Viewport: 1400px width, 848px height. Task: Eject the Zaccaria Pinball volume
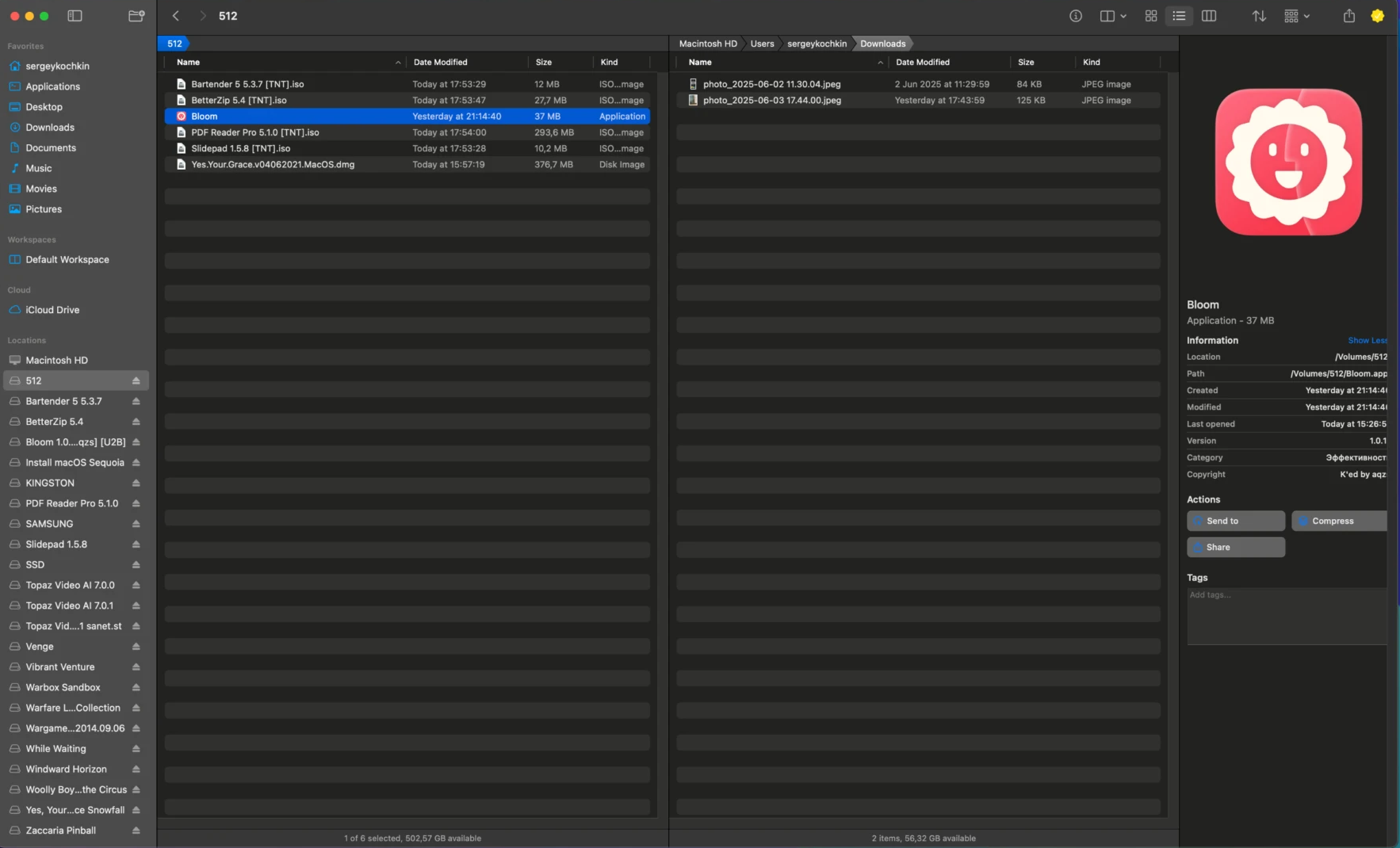tap(136, 831)
